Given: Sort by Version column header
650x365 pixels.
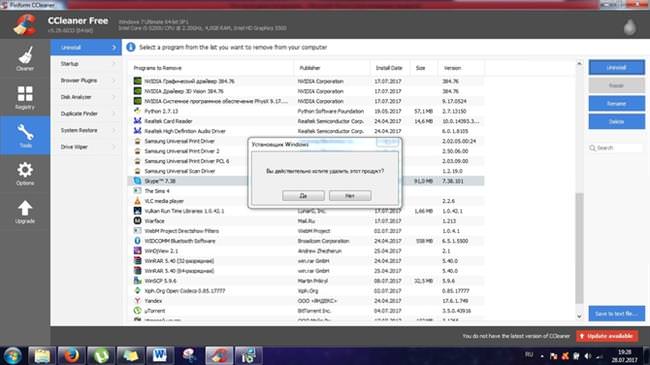Looking at the screenshot, I should (x=461, y=68).
